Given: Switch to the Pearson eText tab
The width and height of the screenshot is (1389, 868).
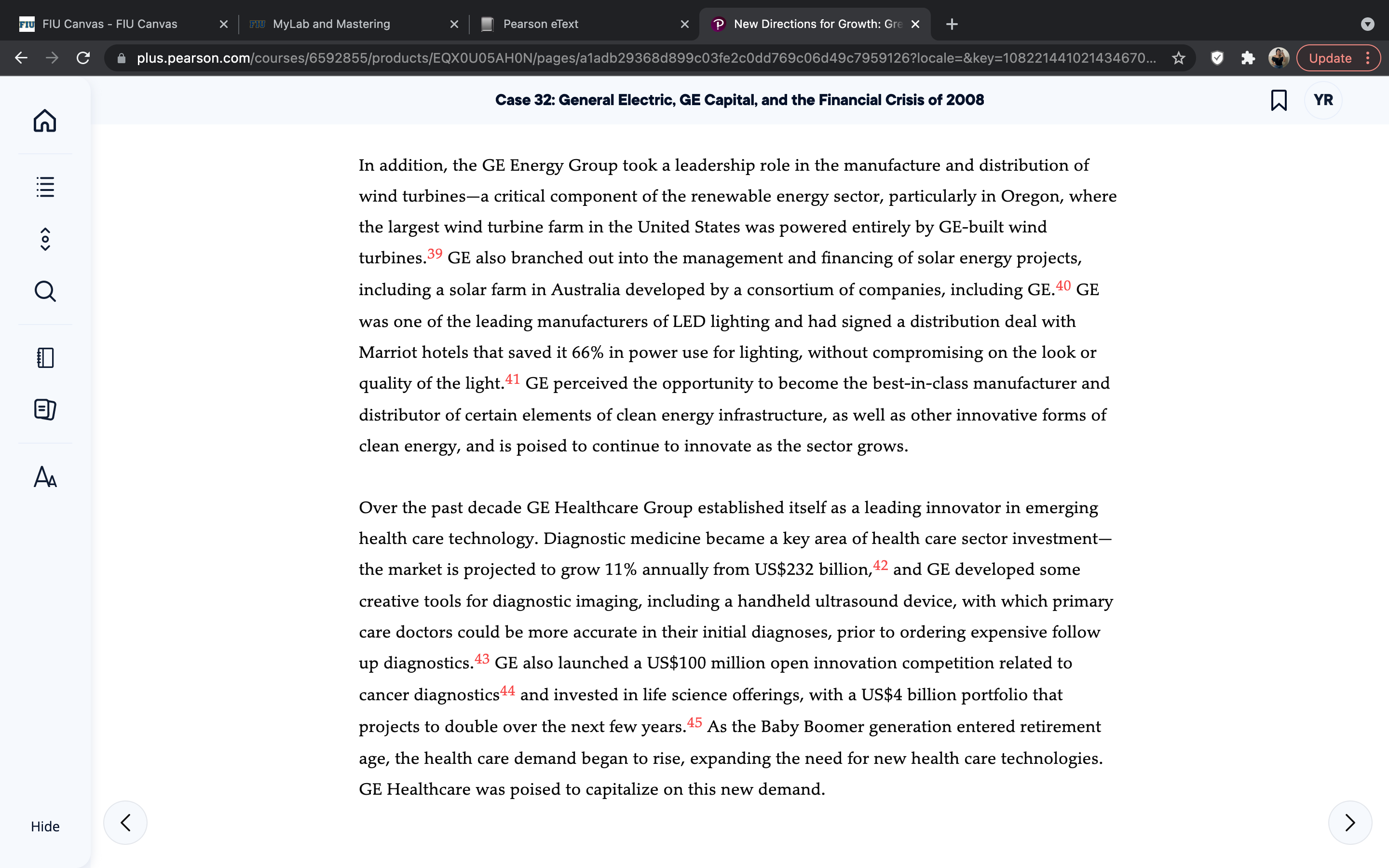Looking at the screenshot, I should (584, 24).
